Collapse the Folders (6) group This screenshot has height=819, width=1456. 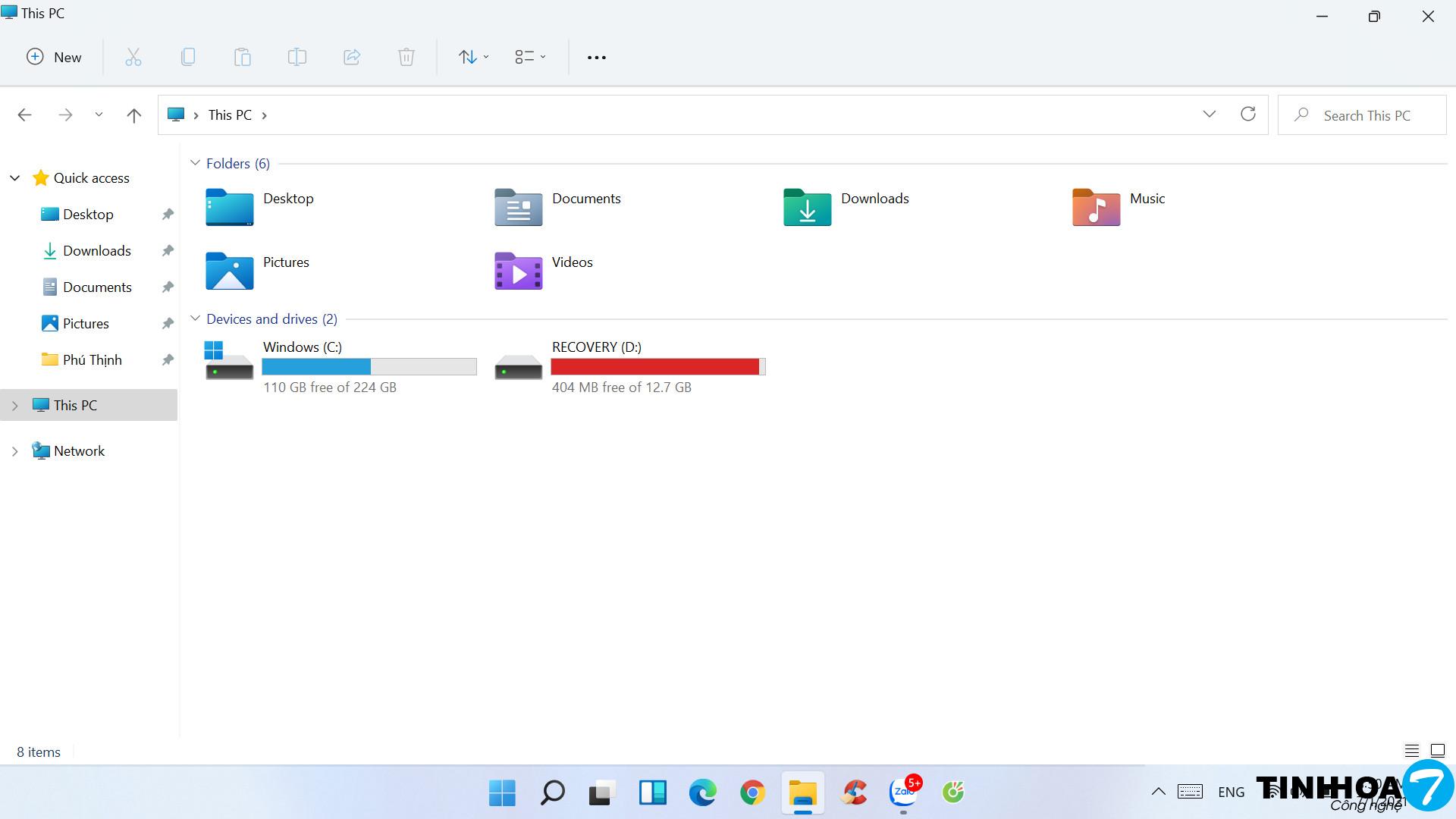(x=195, y=163)
